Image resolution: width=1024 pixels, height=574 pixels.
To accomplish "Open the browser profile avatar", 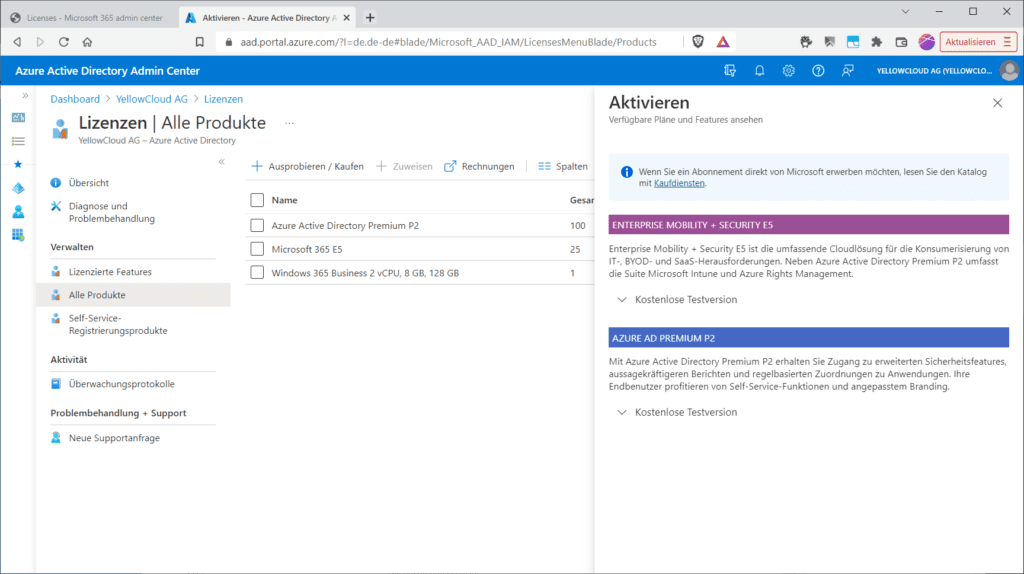I will pyautogui.click(x=926, y=42).
